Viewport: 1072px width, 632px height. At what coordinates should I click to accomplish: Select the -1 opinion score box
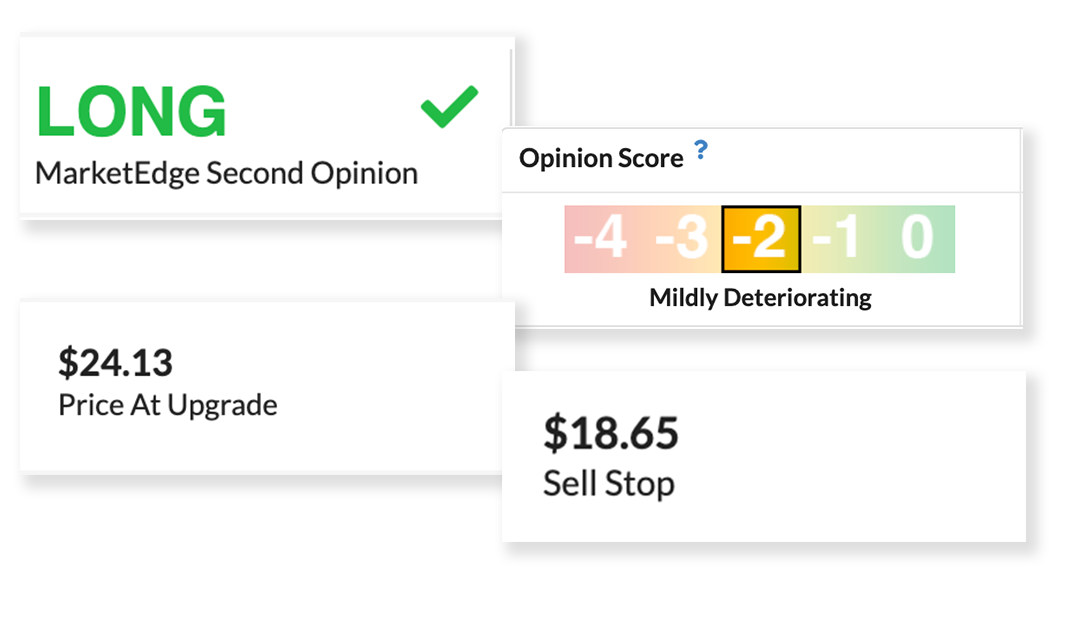click(838, 240)
